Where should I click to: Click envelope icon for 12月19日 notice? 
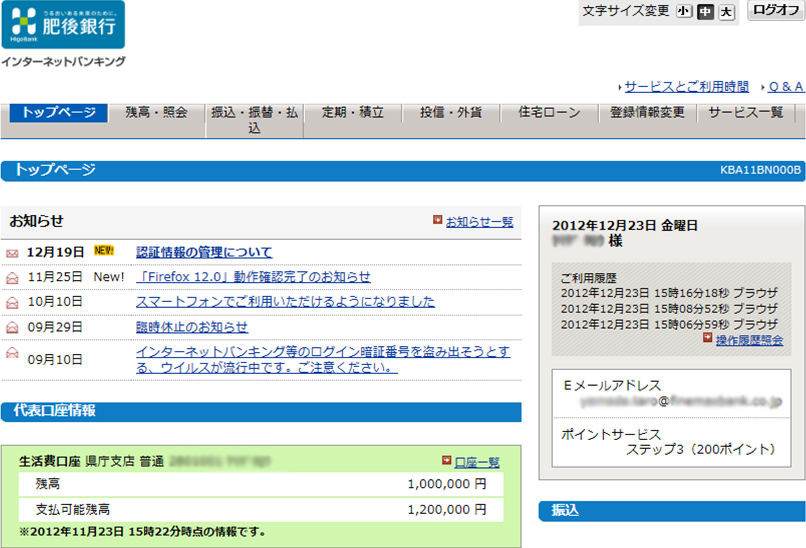(12, 253)
